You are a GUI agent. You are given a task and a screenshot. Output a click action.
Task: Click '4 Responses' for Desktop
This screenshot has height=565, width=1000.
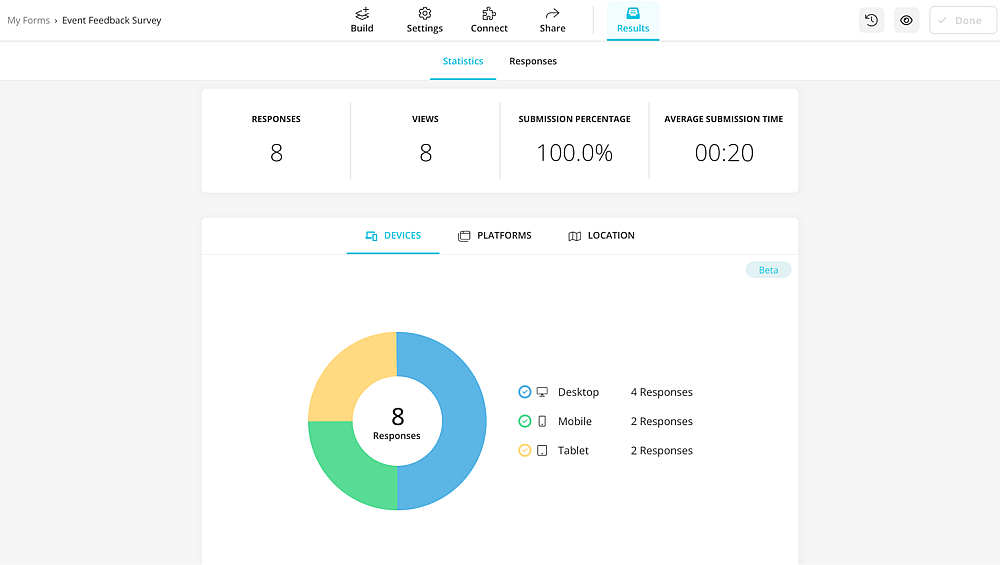pyautogui.click(x=661, y=392)
